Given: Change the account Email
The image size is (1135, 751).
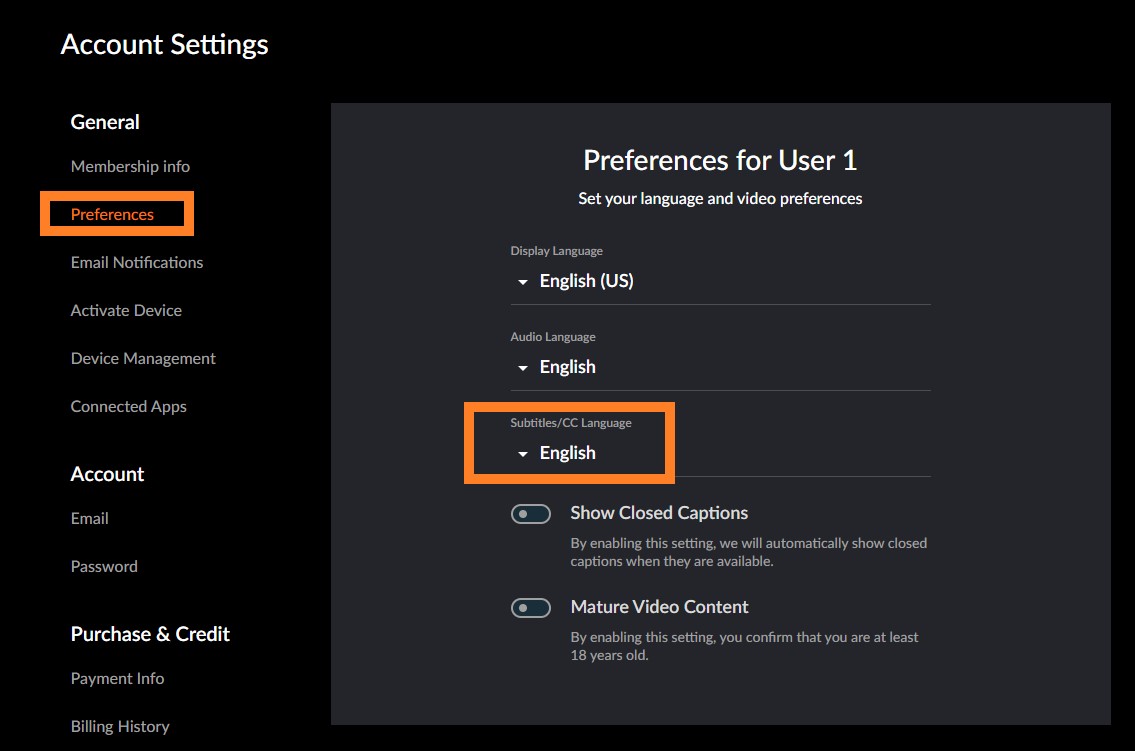Looking at the screenshot, I should point(89,518).
